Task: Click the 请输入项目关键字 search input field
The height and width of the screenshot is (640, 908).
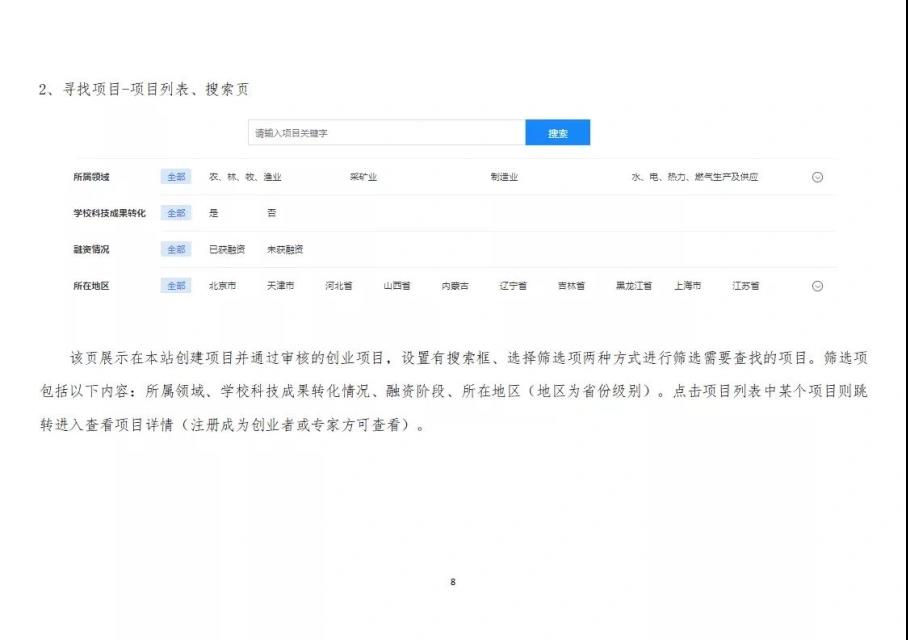Action: pyautogui.click(x=386, y=133)
